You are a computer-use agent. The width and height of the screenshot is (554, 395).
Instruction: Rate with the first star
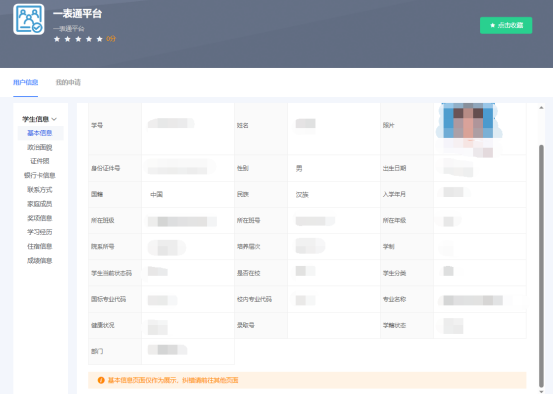point(57,39)
